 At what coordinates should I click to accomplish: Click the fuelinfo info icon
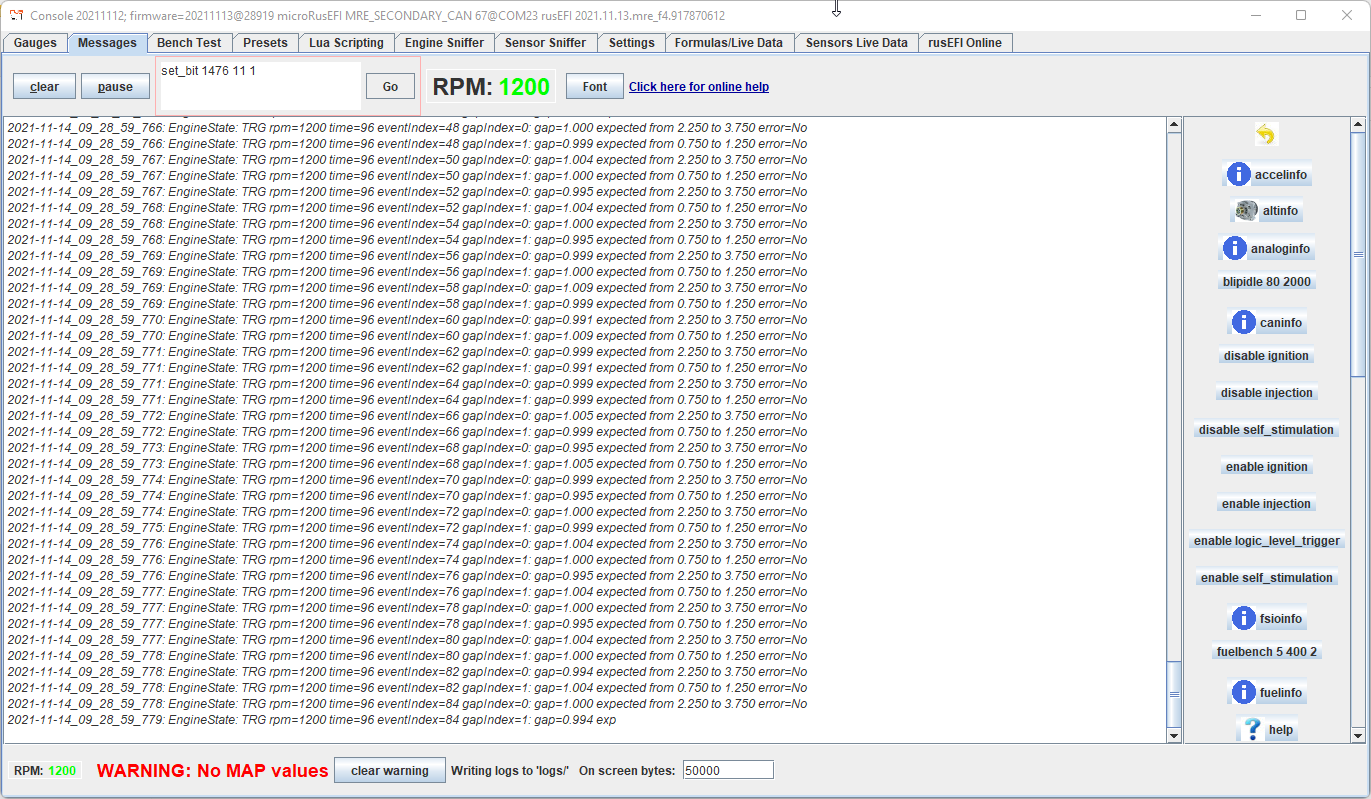click(x=1243, y=692)
